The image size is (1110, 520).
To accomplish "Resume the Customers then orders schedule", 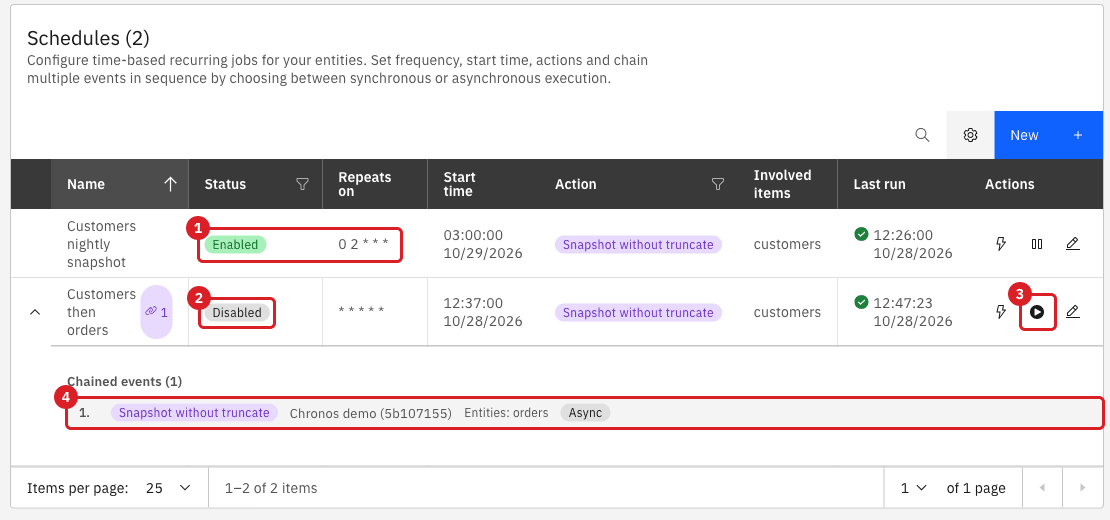I will click(1037, 312).
